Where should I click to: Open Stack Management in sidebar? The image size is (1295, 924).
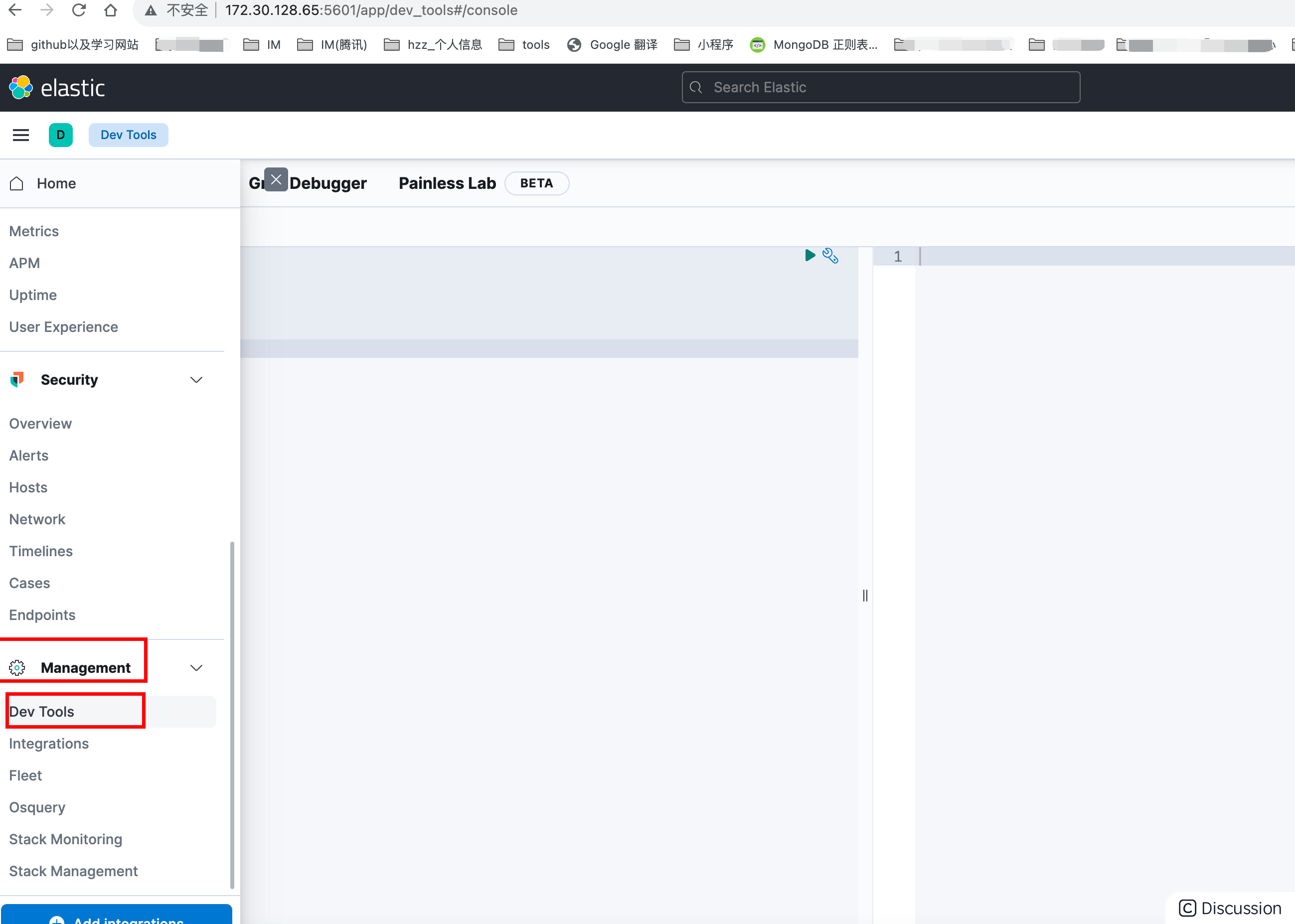tap(73, 871)
